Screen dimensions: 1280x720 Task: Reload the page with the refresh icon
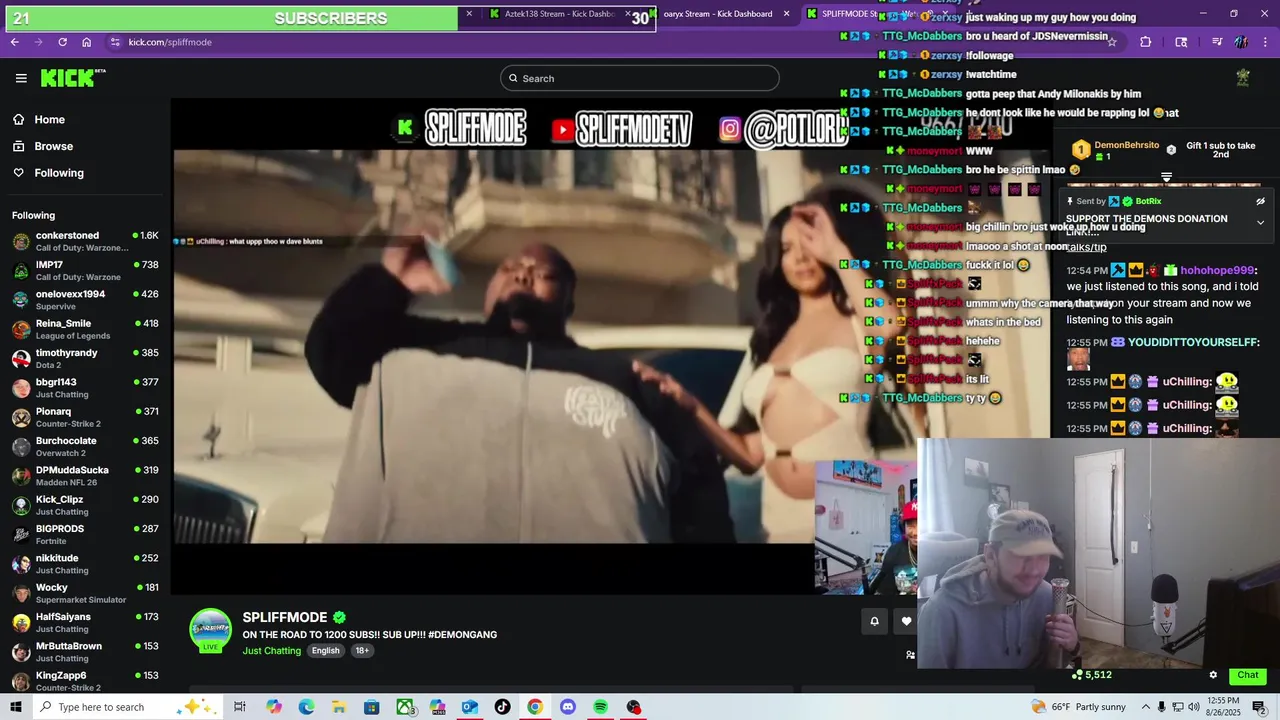click(62, 42)
